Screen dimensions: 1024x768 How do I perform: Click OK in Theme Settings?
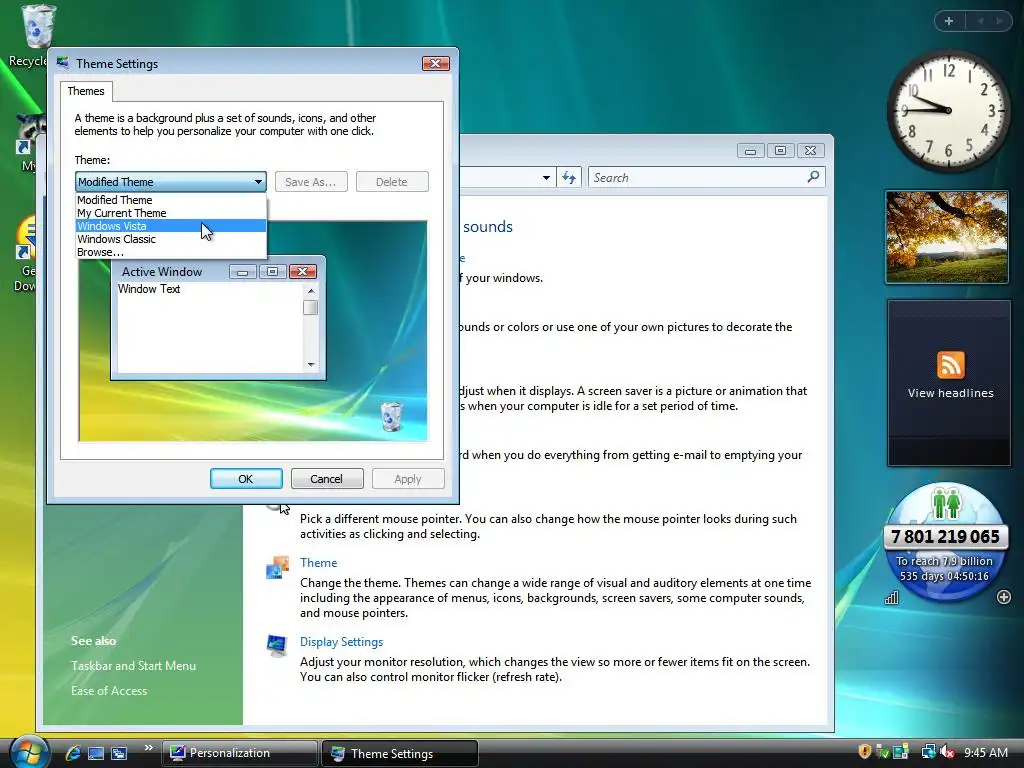click(246, 479)
